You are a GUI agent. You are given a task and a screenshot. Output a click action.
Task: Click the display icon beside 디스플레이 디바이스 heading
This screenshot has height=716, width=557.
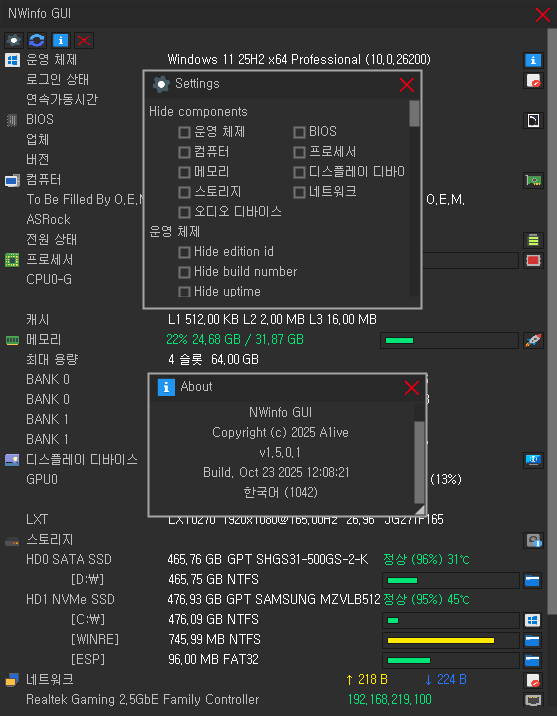coord(12,460)
